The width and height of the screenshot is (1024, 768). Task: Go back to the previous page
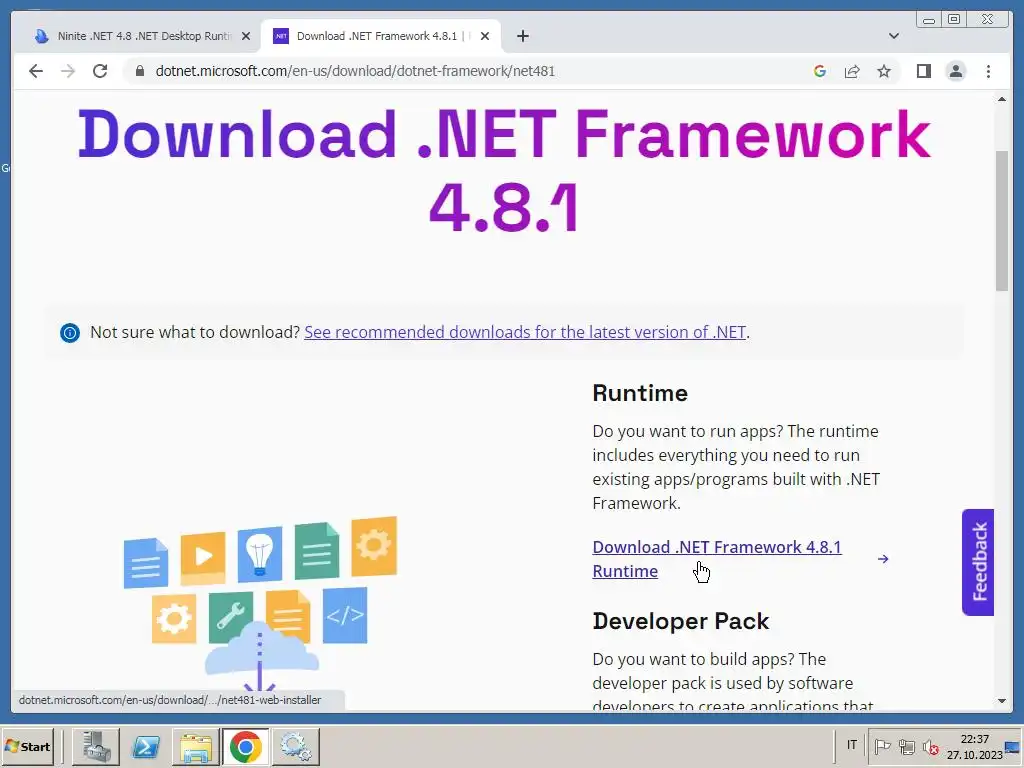(36, 71)
